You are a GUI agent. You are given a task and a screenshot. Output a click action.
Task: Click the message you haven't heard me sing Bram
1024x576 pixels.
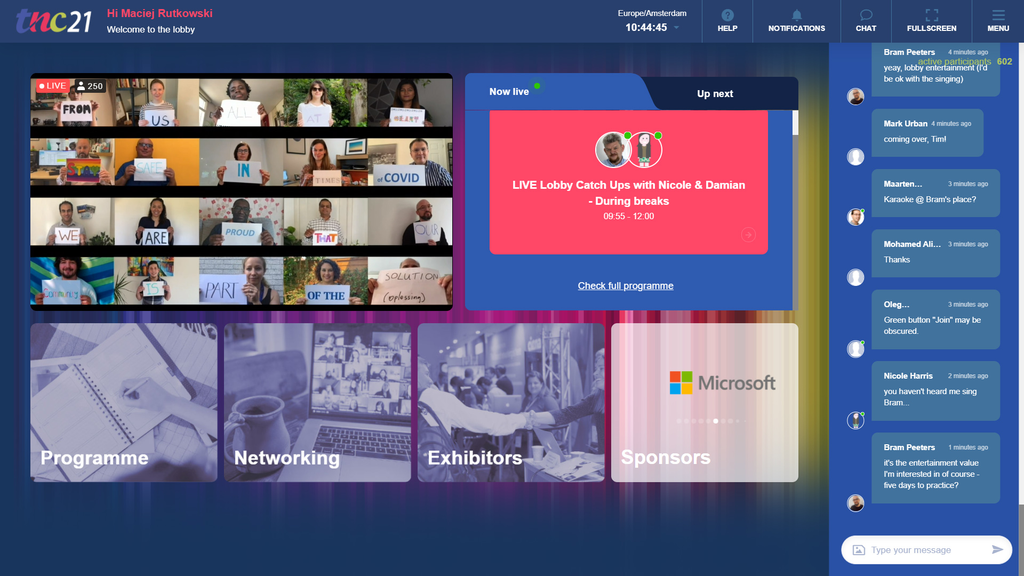(930, 396)
